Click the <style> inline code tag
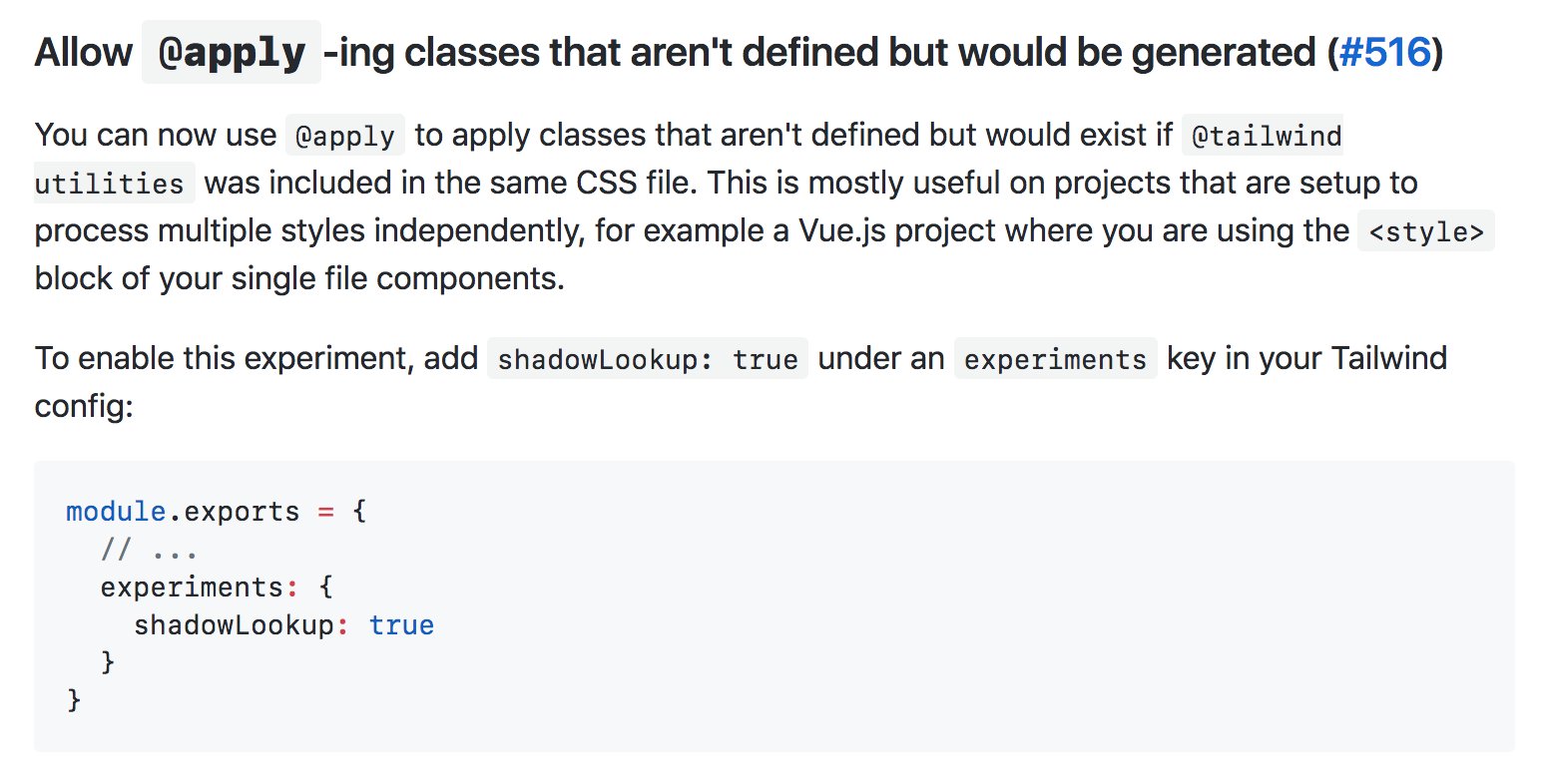 (1425, 231)
